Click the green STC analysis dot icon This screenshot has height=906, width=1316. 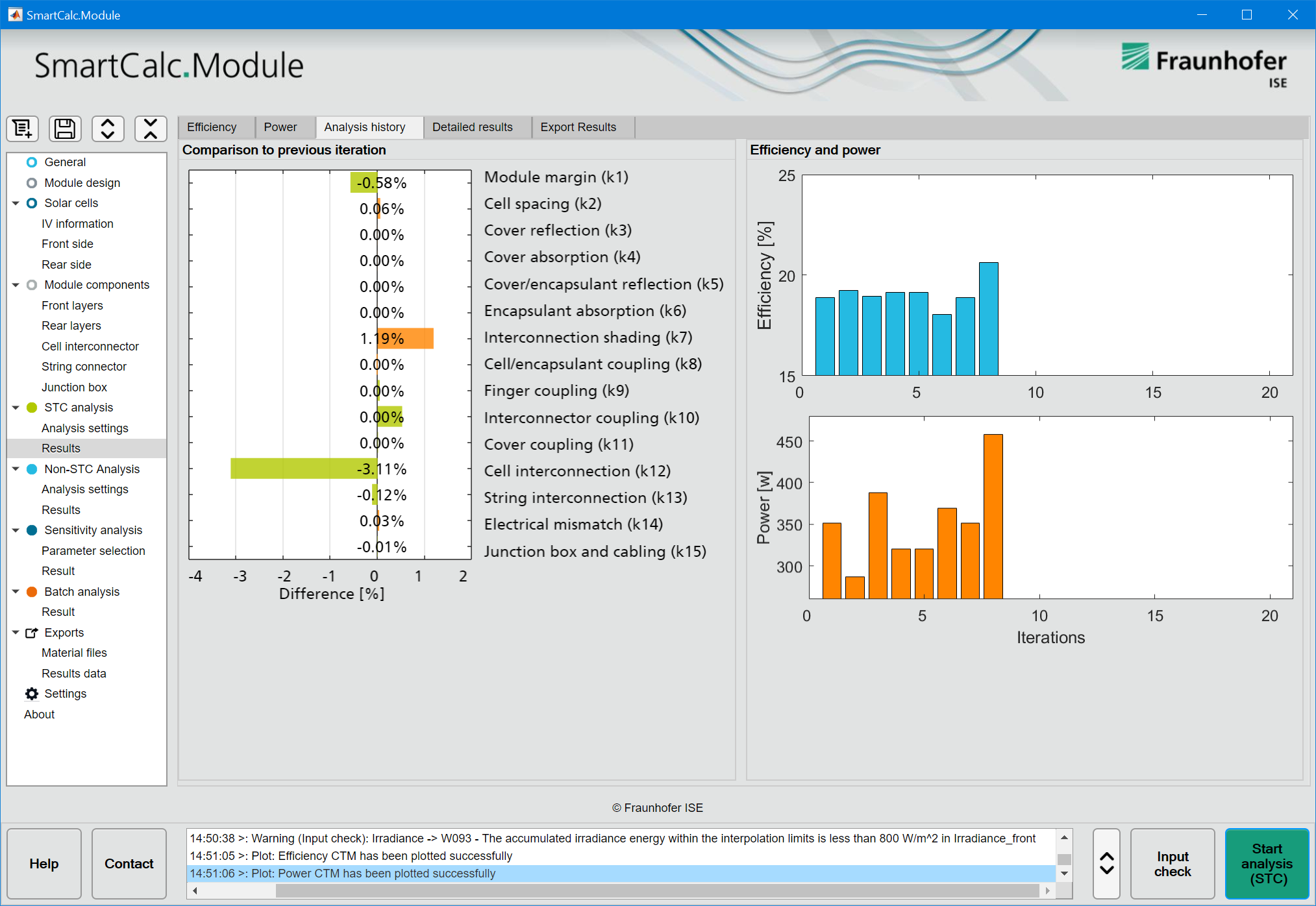click(31, 408)
